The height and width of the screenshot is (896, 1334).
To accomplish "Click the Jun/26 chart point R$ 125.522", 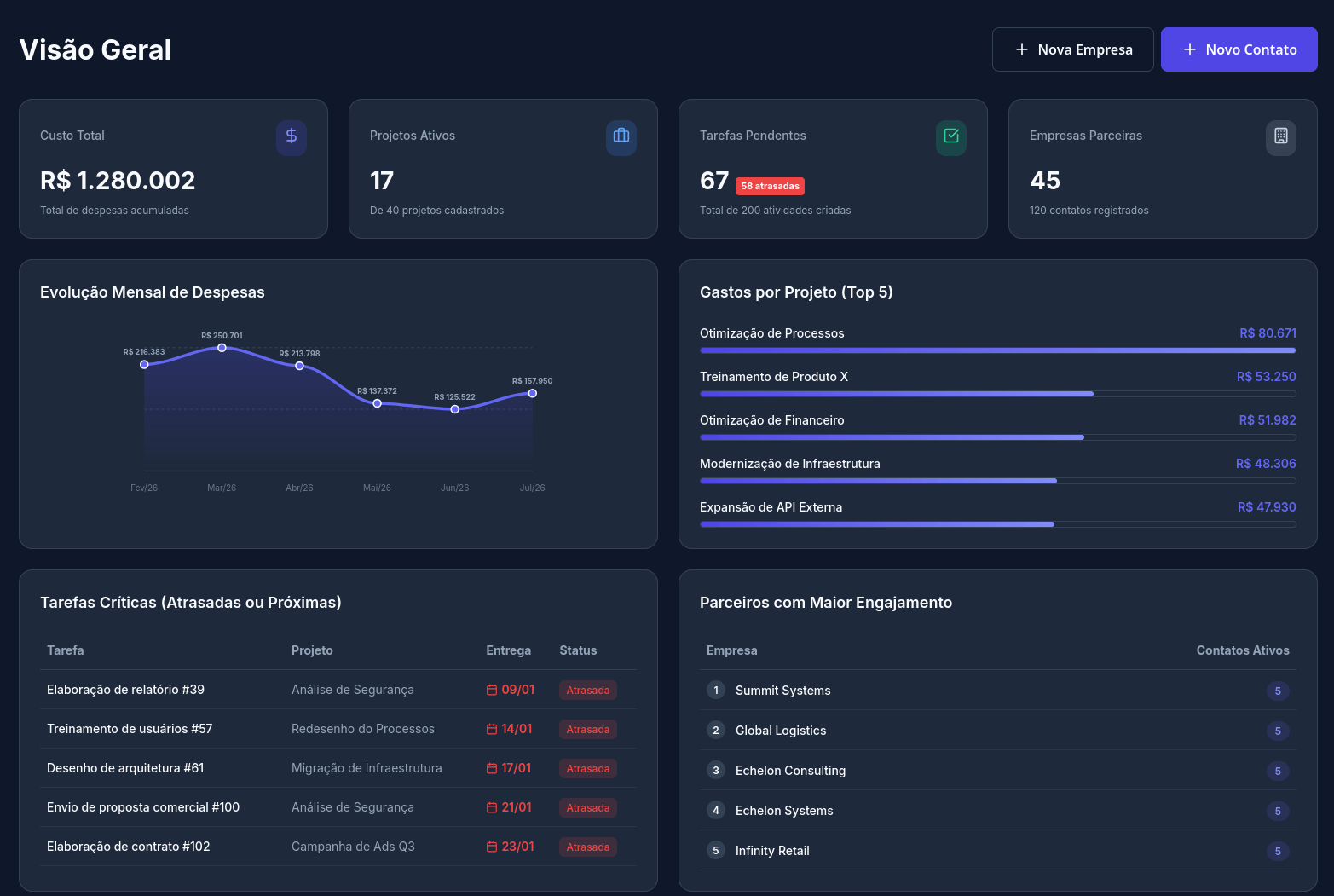I will (x=454, y=409).
